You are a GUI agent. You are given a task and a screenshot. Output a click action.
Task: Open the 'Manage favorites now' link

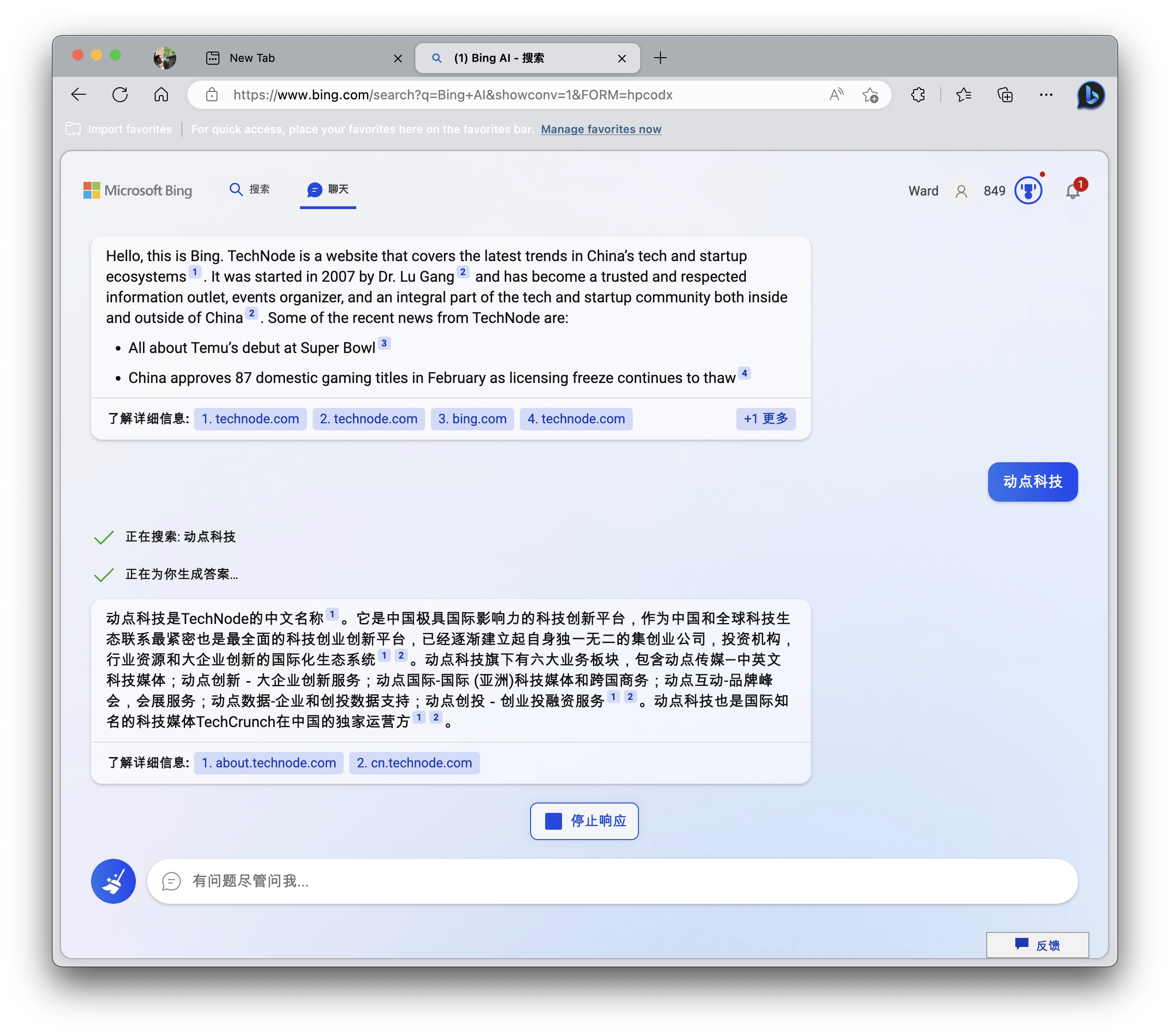click(x=600, y=129)
